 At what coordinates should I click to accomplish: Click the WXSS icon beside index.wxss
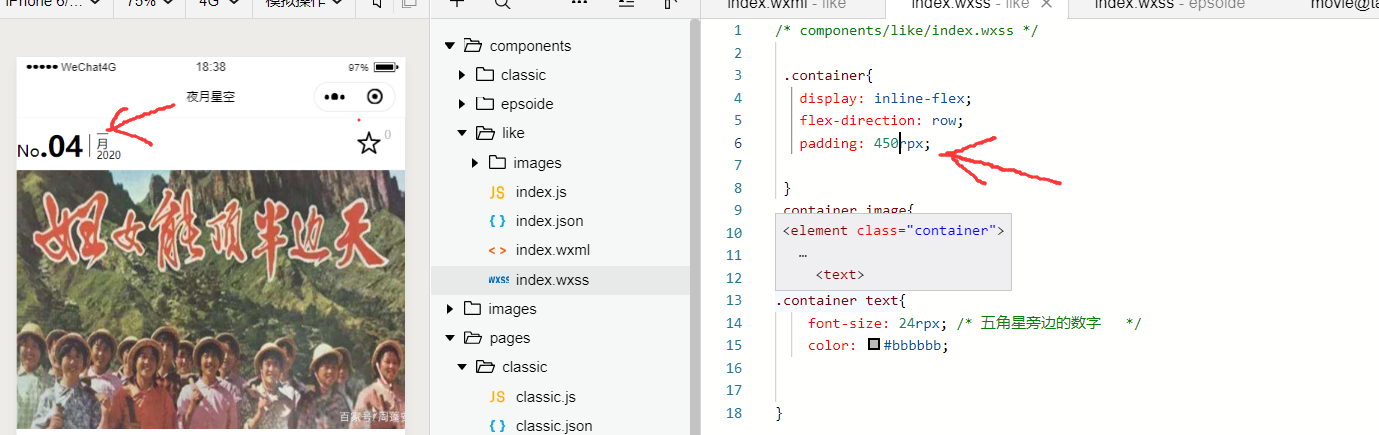click(498, 280)
